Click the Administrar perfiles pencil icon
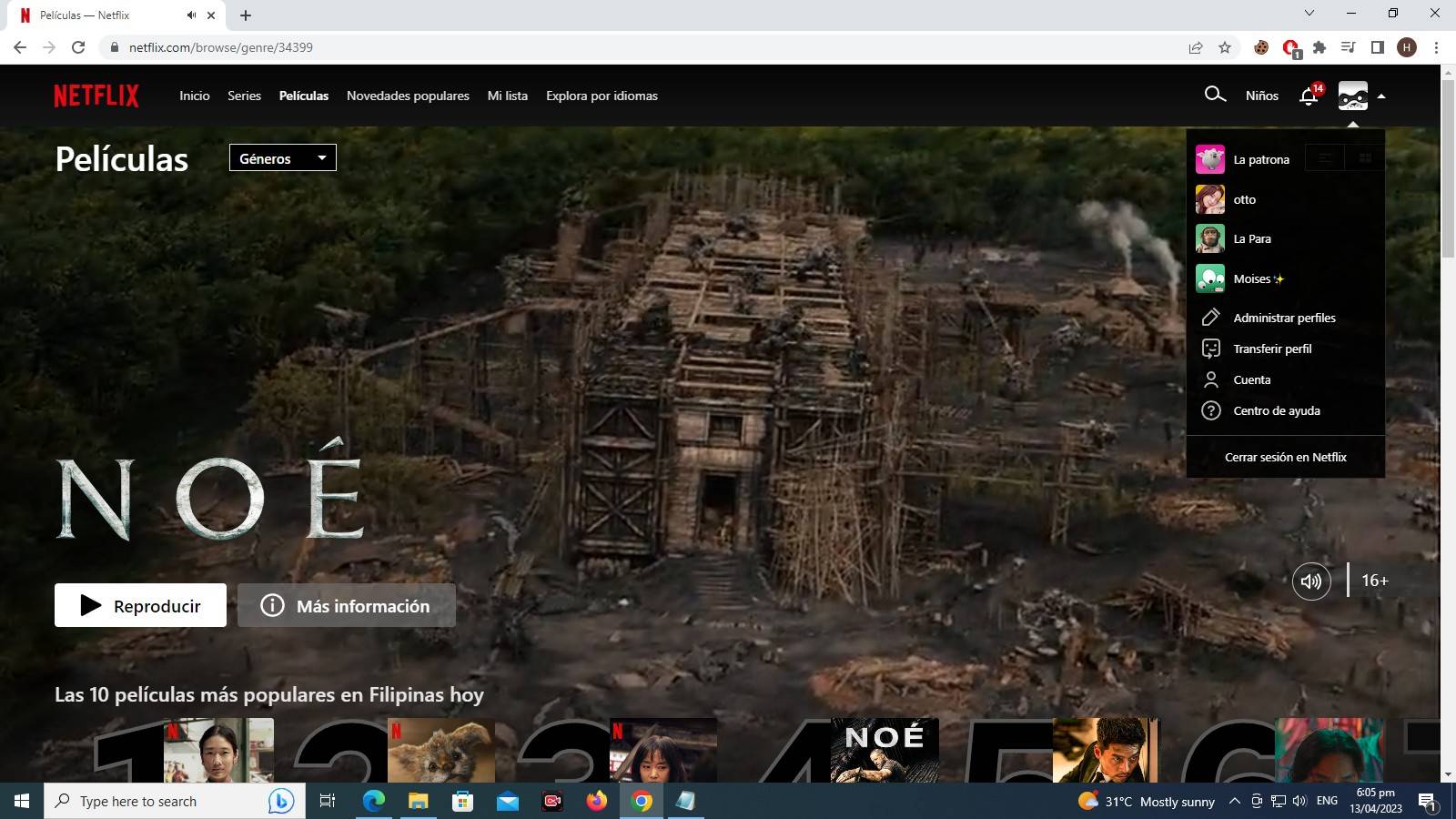 point(1210,318)
